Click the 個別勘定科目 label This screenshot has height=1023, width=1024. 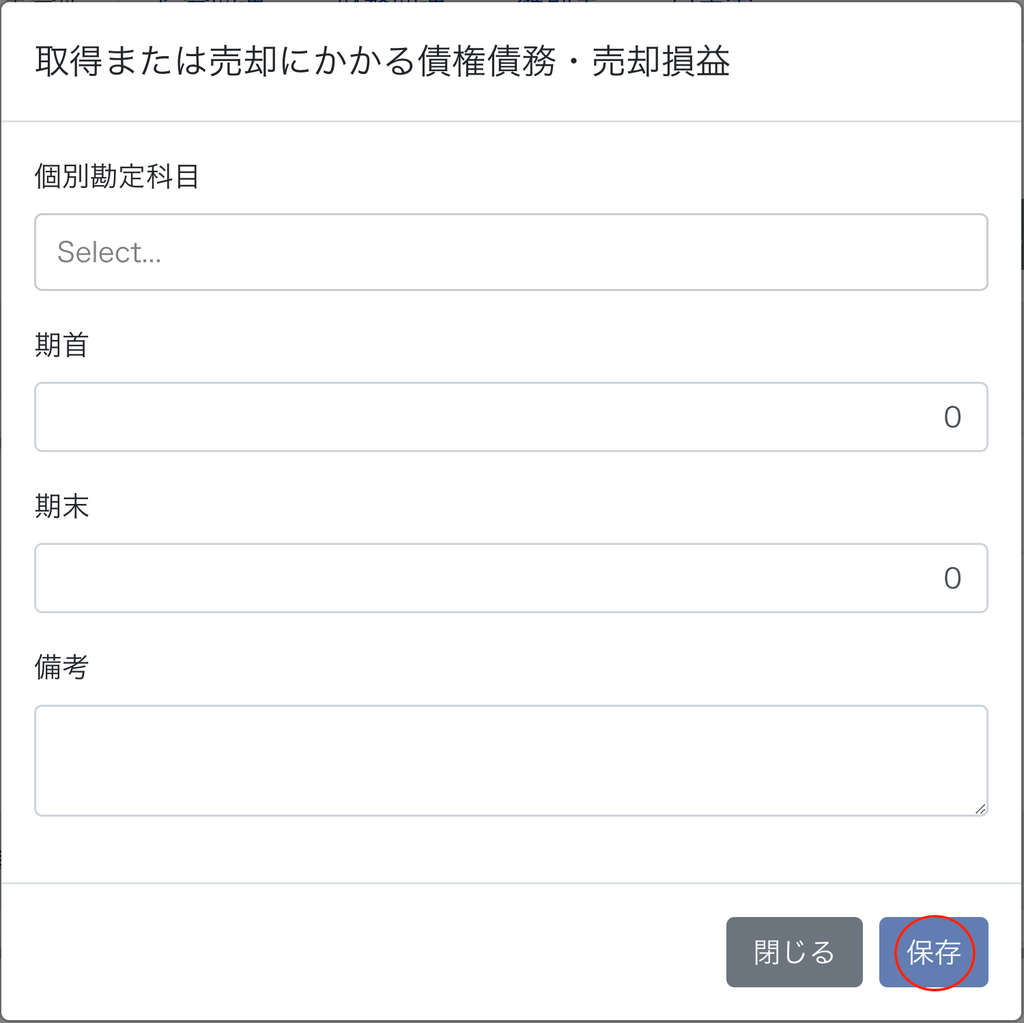[118, 177]
